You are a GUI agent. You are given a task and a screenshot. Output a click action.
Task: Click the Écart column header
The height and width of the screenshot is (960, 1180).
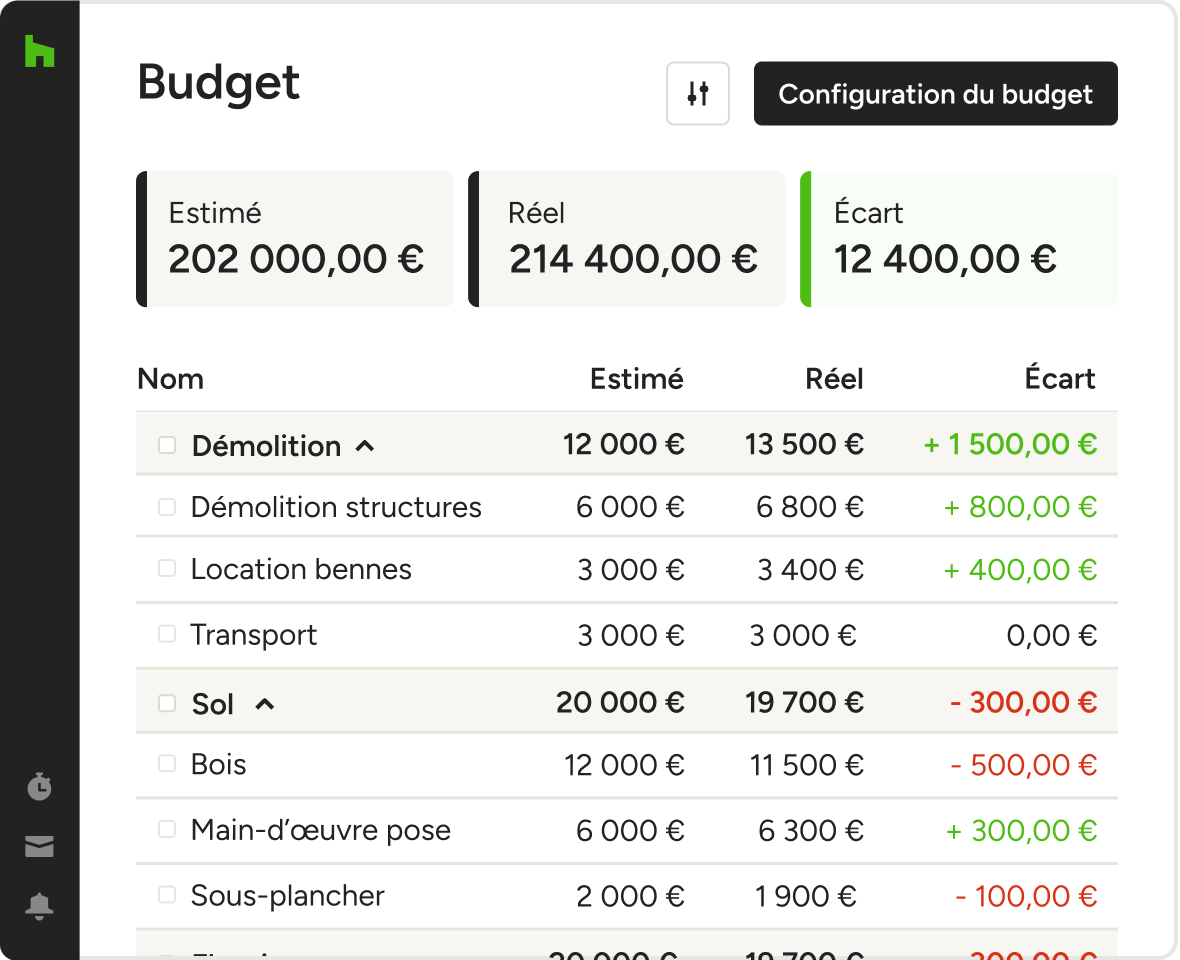pyautogui.click(x=1059, y=379)
